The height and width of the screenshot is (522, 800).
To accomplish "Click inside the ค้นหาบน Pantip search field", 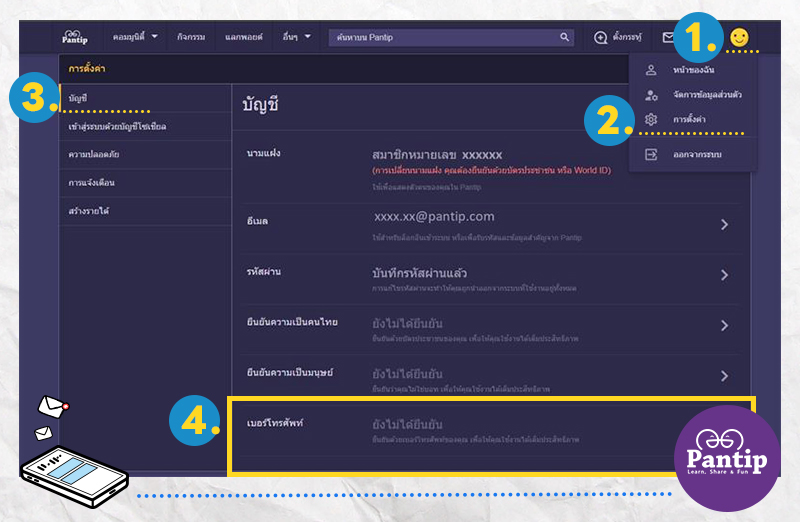I will [440, 37].
